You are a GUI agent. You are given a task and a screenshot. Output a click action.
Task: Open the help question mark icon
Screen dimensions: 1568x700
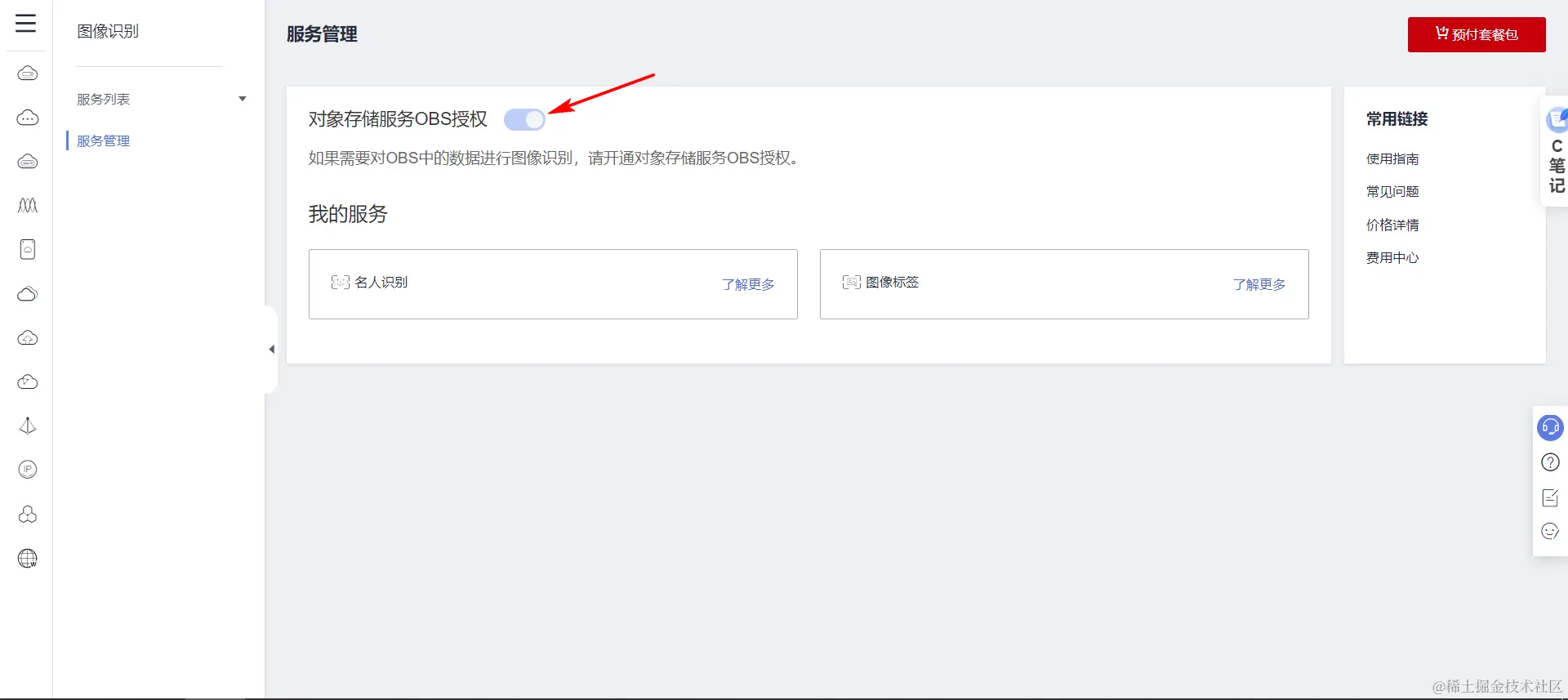point(1550,462)
